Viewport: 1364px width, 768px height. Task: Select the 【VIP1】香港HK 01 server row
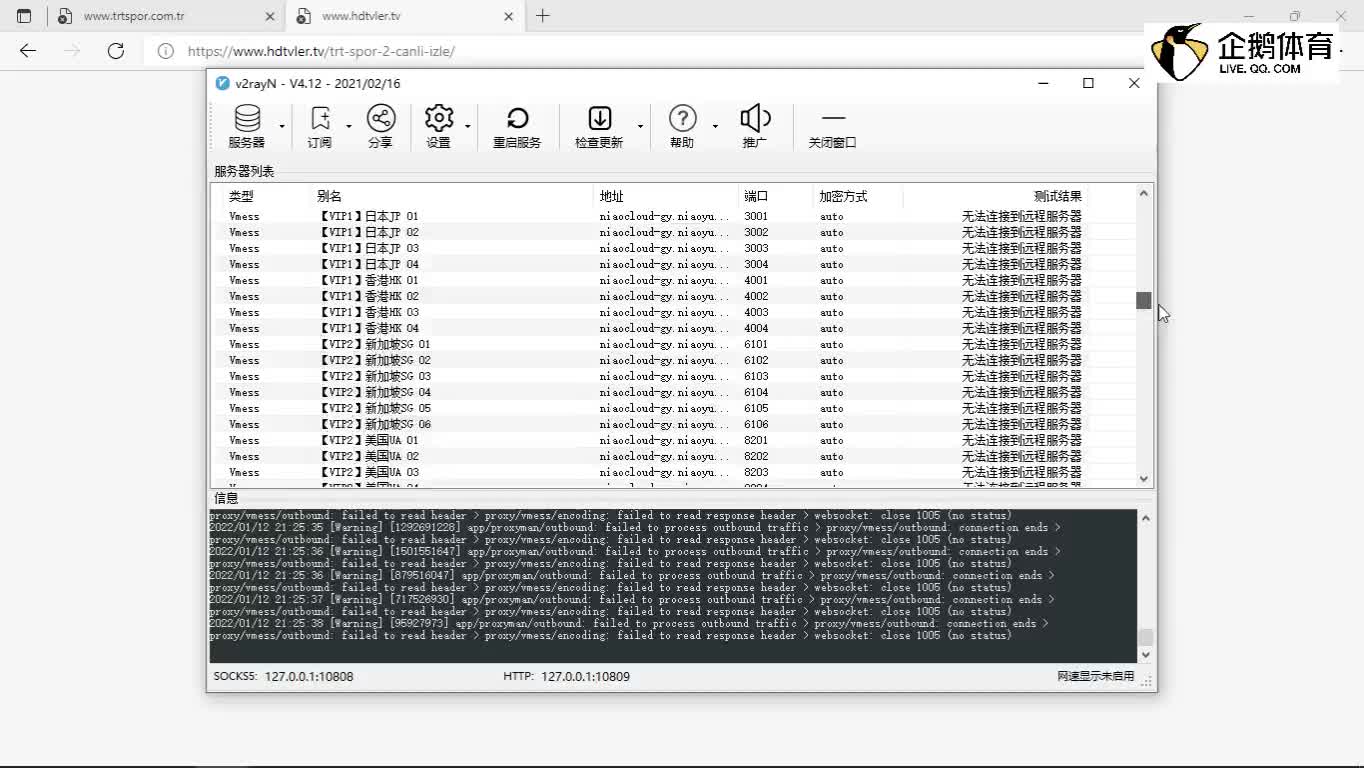tap(368, 280)
